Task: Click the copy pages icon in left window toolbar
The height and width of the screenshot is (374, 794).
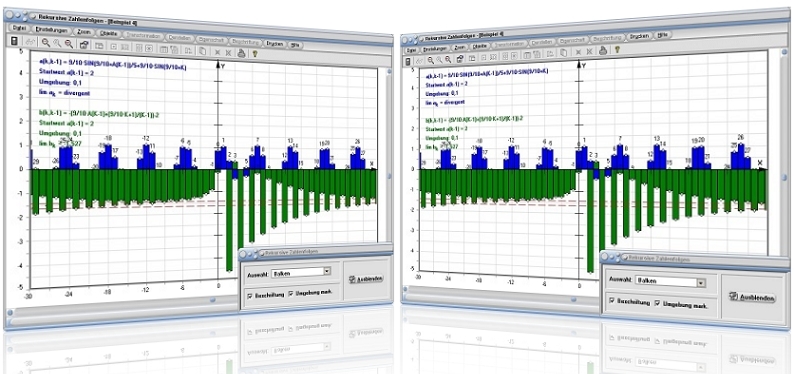Action: click(x=202, y=50)
